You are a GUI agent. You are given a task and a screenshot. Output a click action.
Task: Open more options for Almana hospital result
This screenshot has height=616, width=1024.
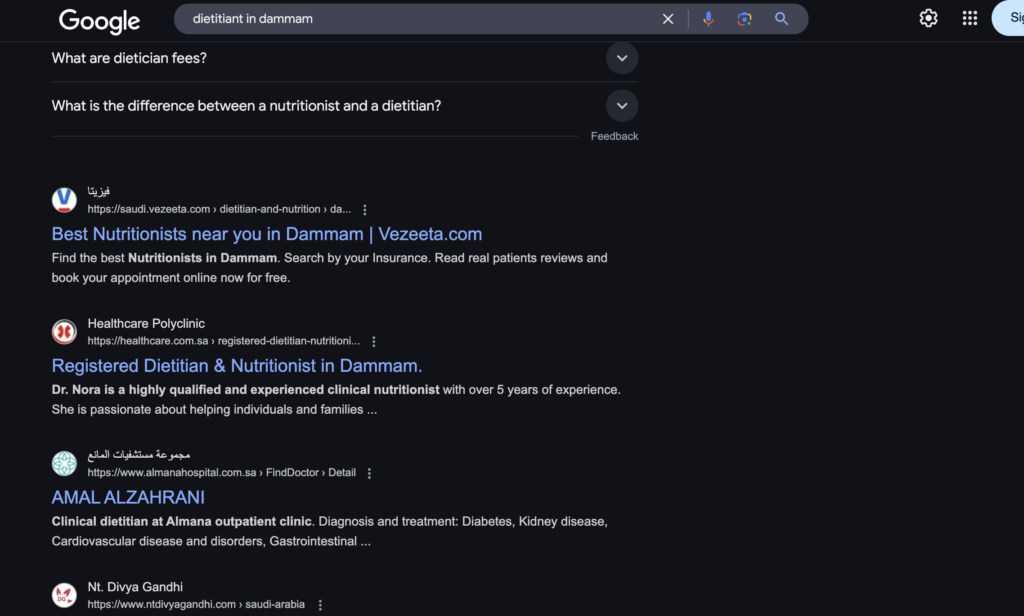coord(369,473)
